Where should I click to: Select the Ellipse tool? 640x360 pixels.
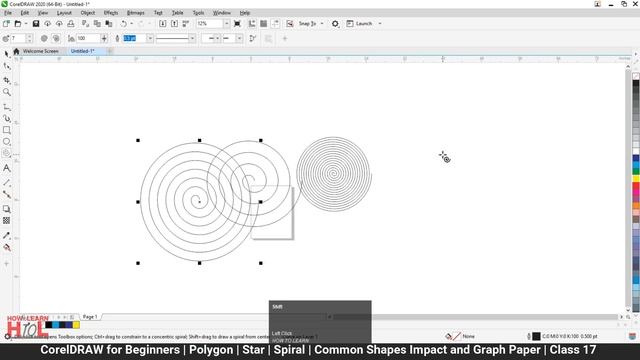pyautogui.click(x=7, y=142)
